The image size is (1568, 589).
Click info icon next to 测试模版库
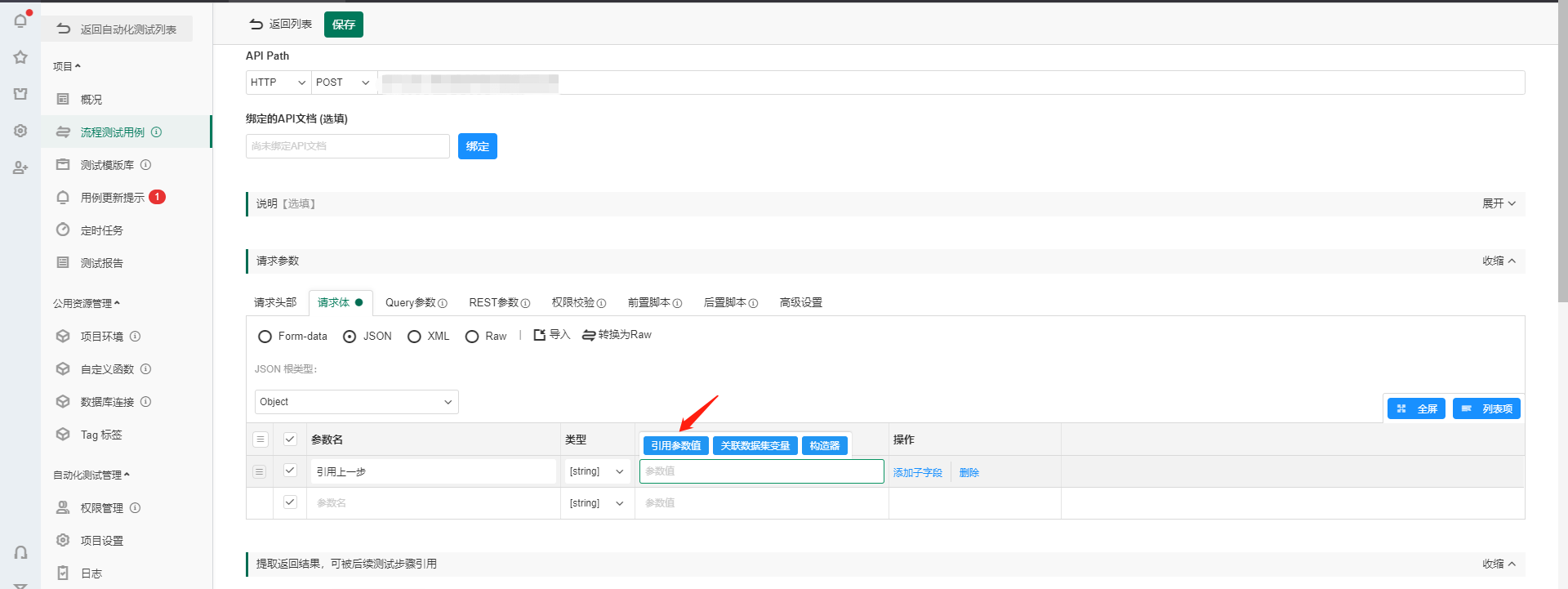(145, 164)
